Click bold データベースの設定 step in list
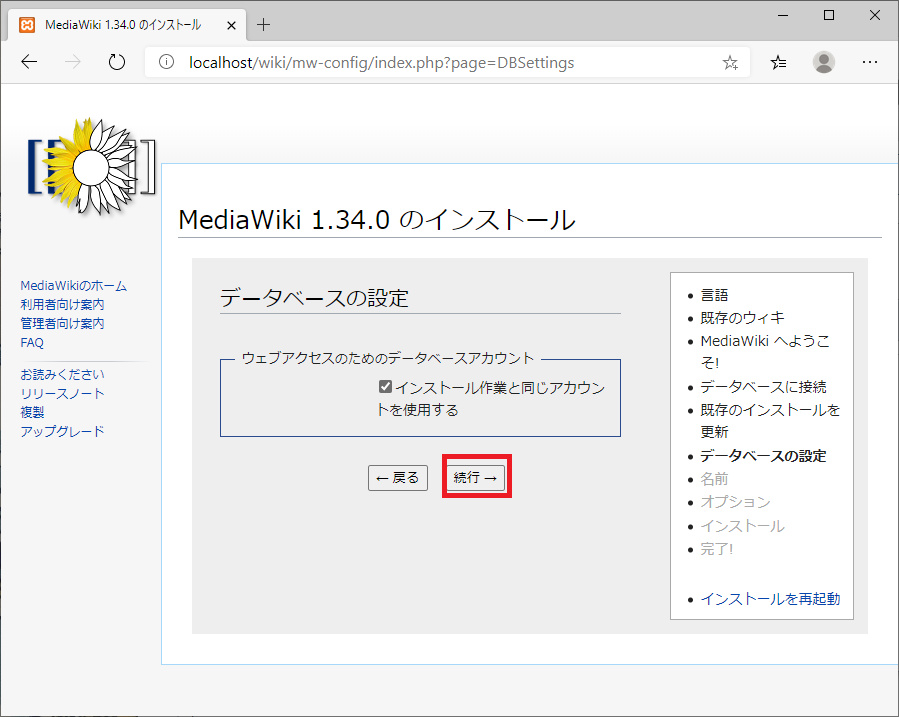Viewport: 899px width, 717px height. [x=763, y=456]
